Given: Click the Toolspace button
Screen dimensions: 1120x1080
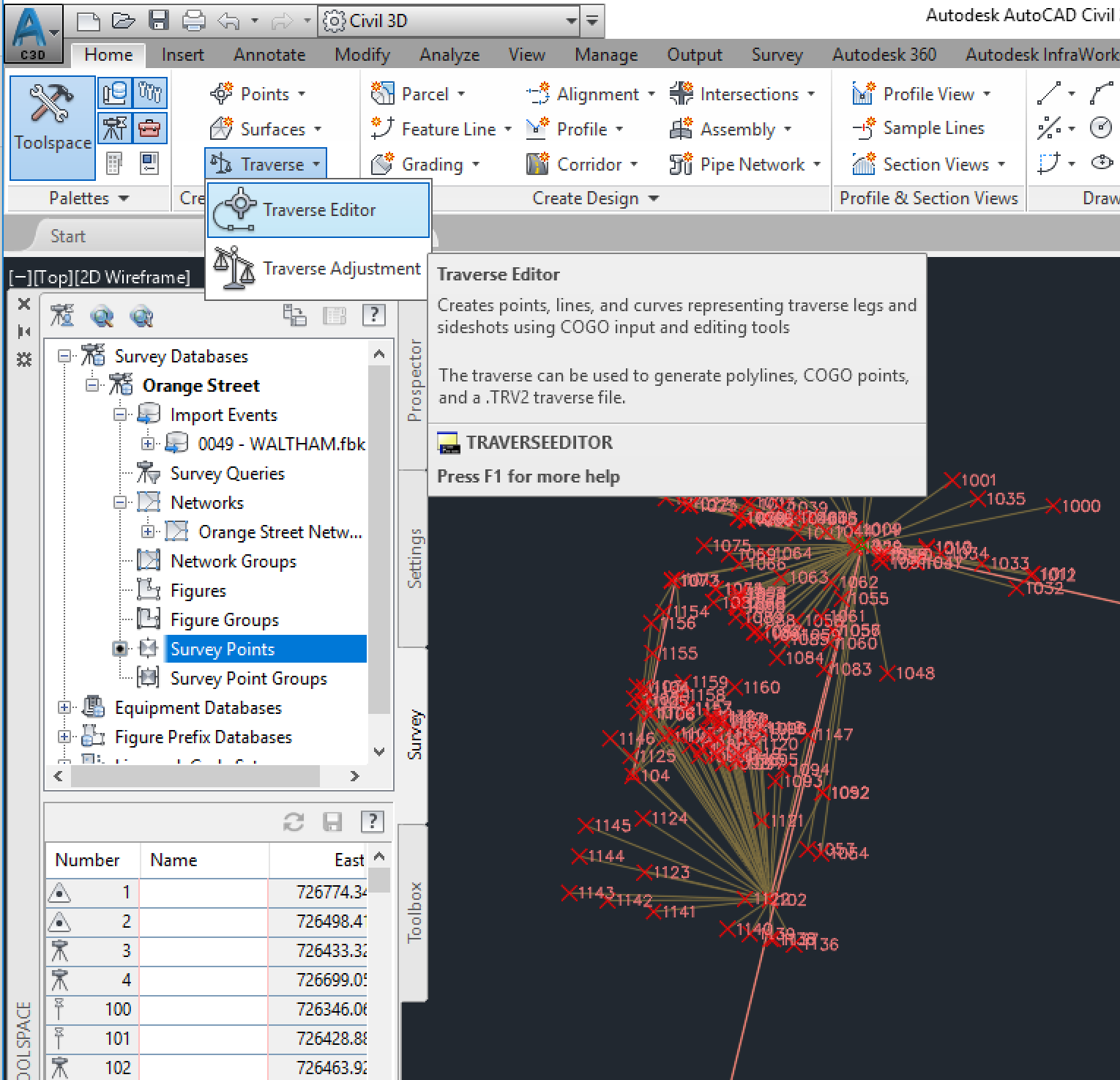Looking at the screenshot, I should [x=53, y=127].
